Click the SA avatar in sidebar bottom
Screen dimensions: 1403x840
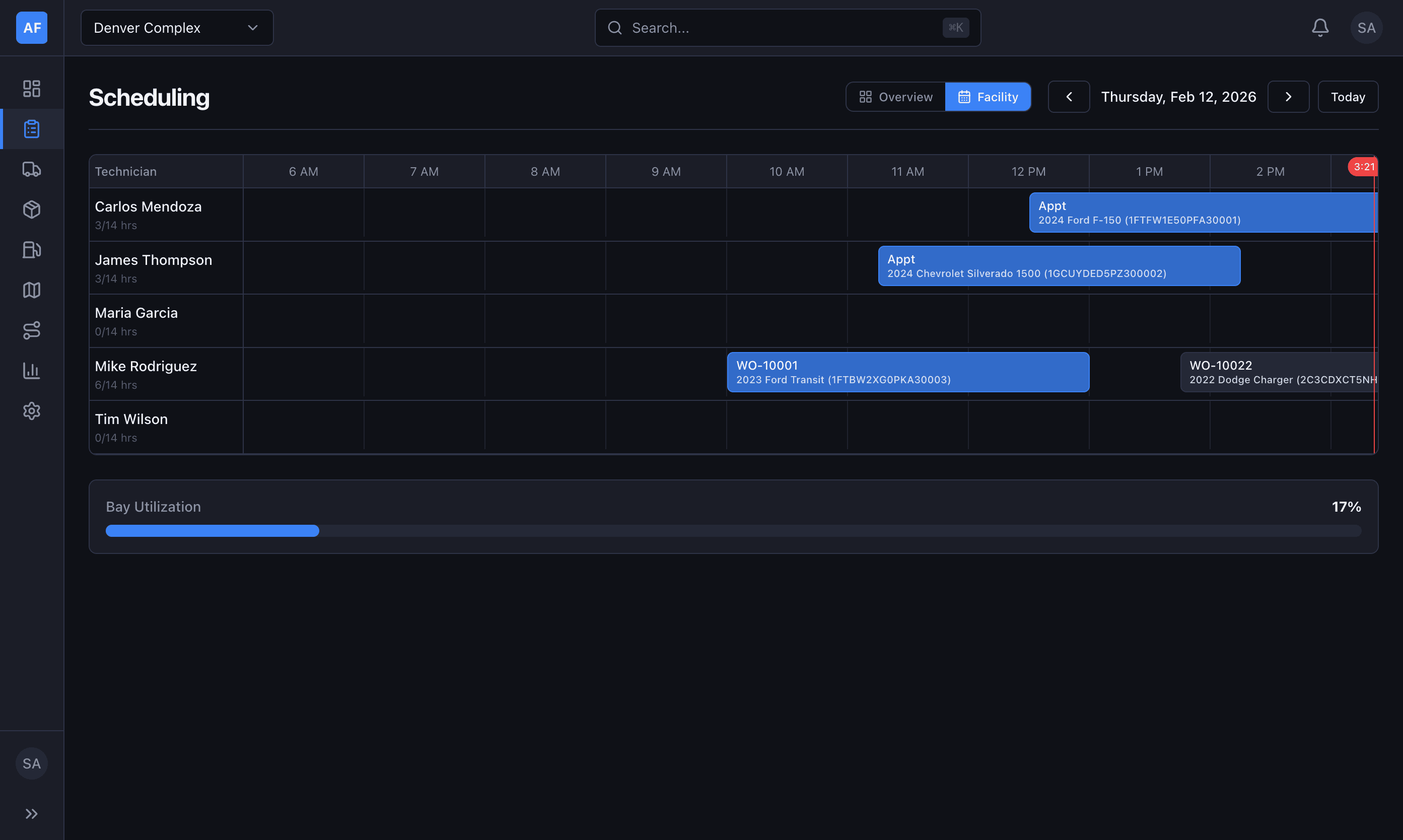click(32, 763)
